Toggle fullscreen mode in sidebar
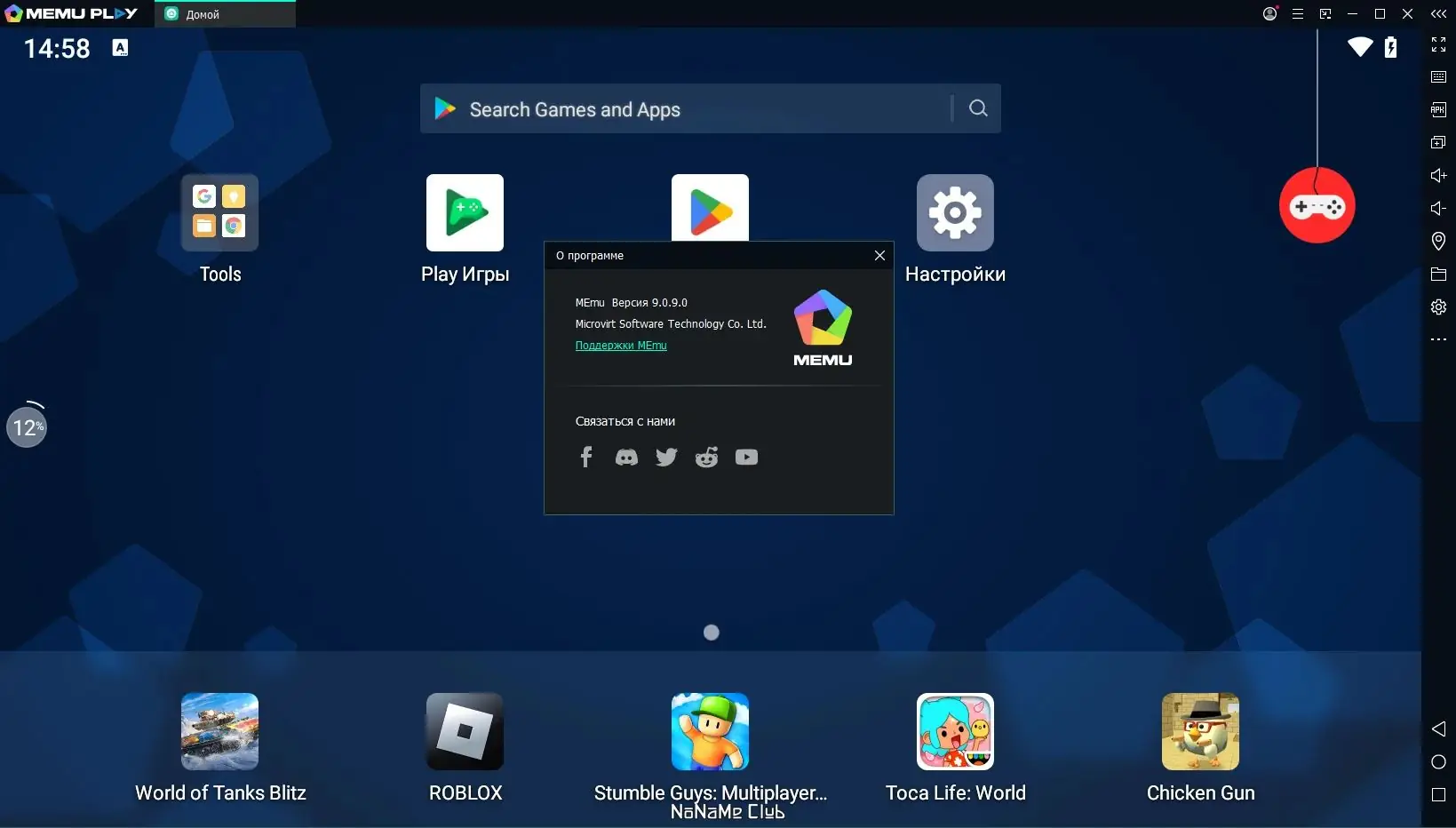This screenshot has height=828, width=1456. pos(1438,44)
